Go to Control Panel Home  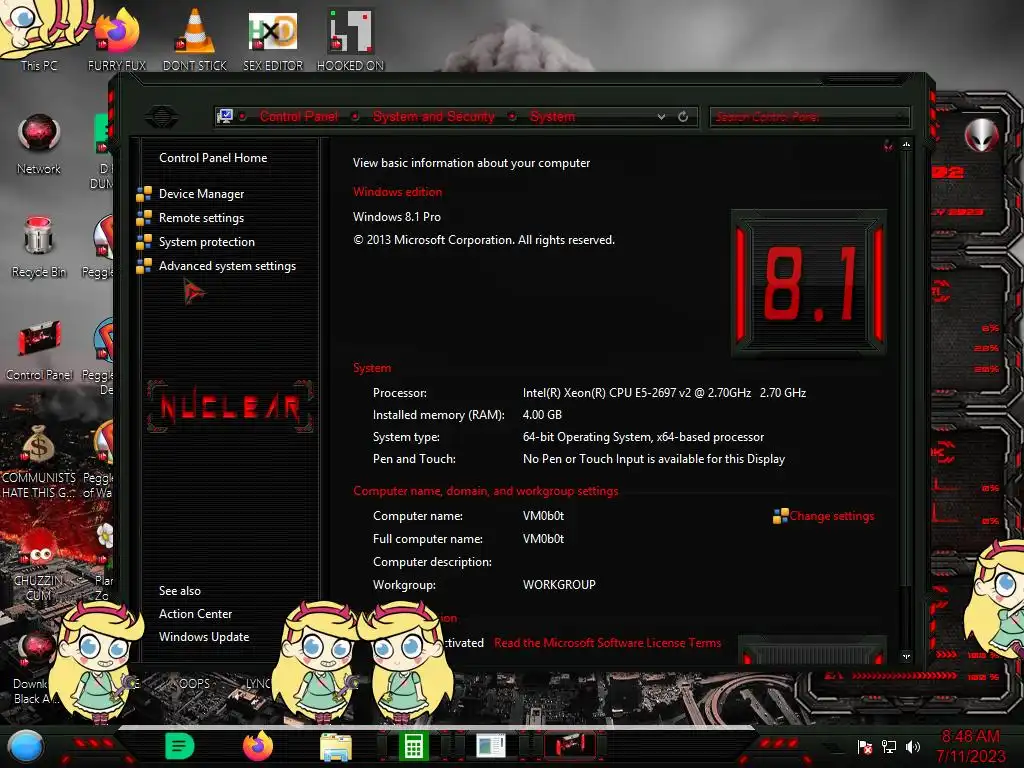(213, 157)
